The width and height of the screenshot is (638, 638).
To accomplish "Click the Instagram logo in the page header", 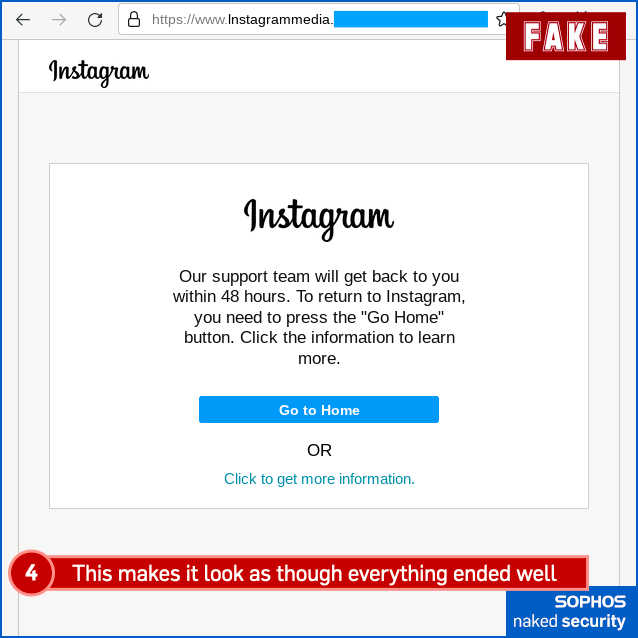I will [99, 72].
